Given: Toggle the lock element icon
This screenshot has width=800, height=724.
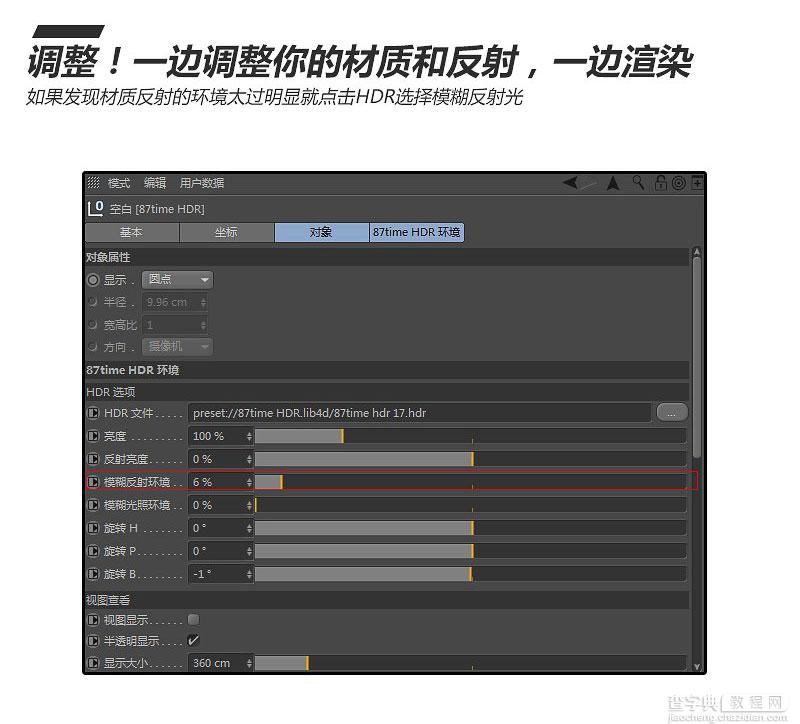Looking at the screenshot, I should tap(661, 183).
